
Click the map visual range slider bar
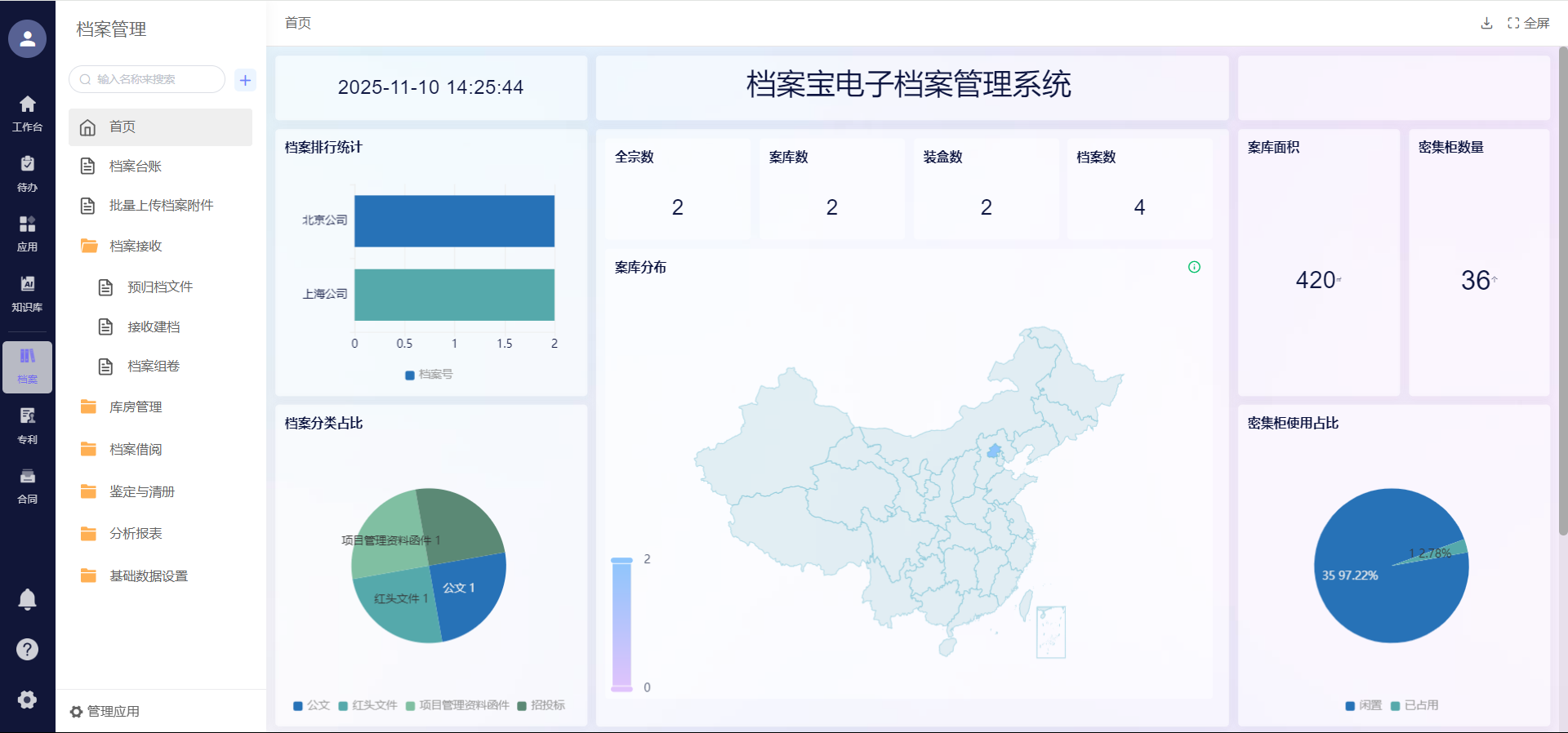pos(622,624)
